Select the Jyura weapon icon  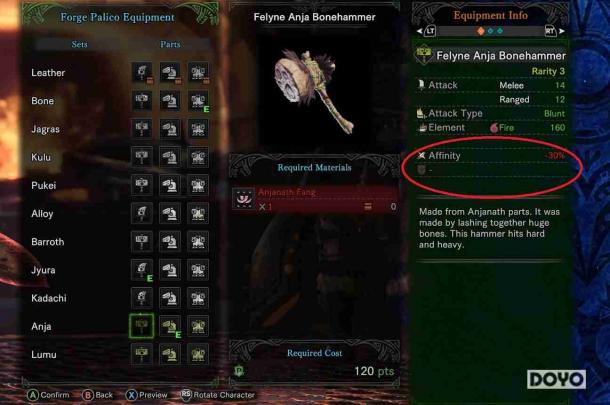(x=142, y=270)
